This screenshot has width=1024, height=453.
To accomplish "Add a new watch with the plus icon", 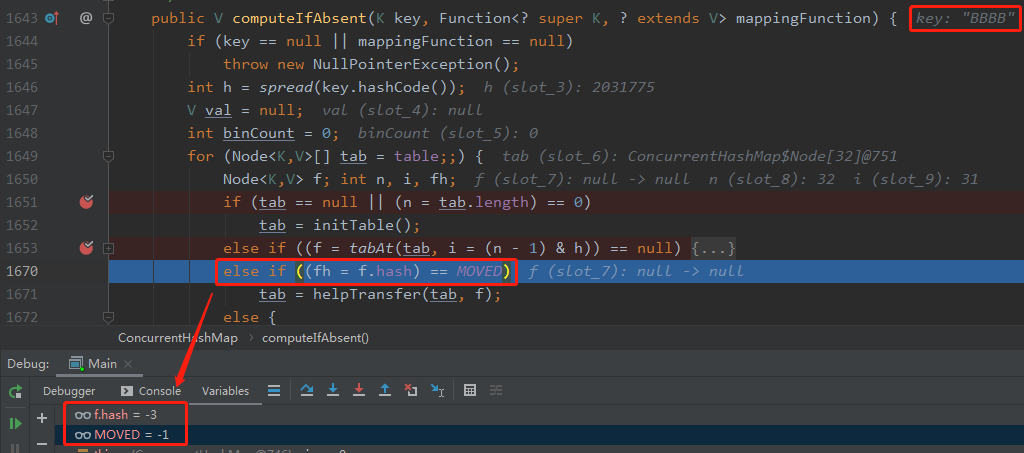I will pos(42,418).
